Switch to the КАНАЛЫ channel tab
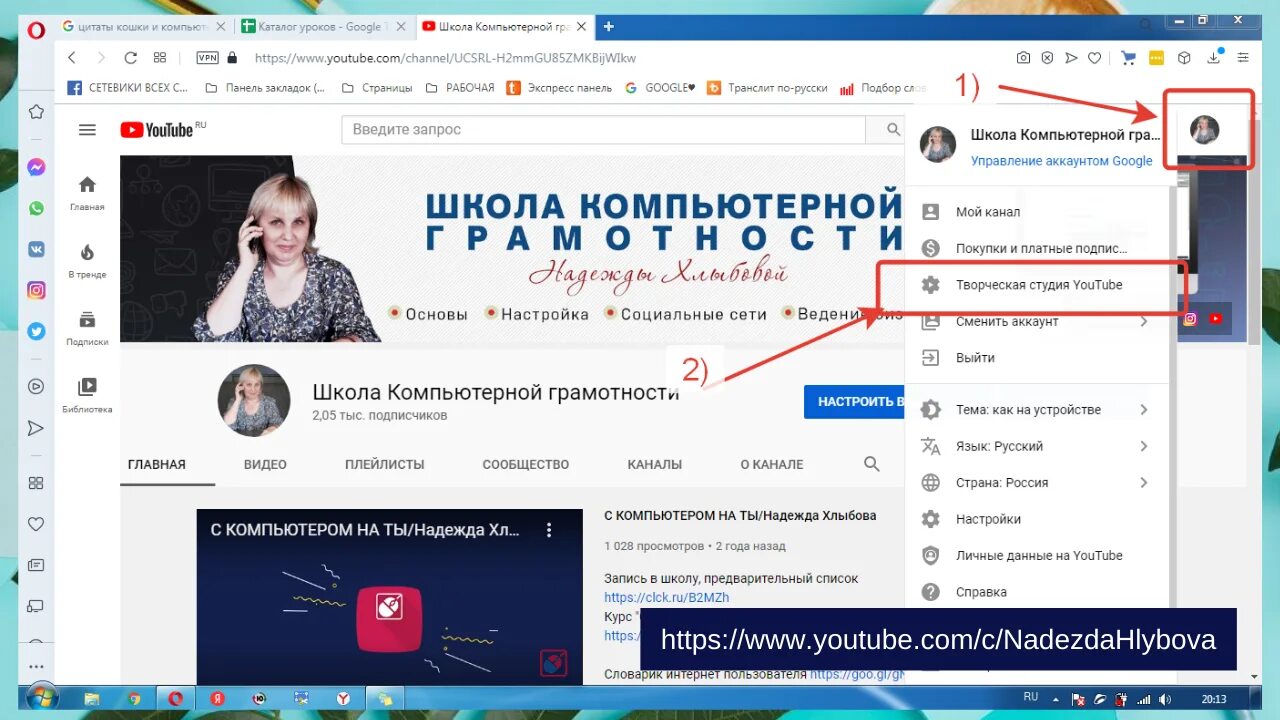Image resolution: width=1280 pixels, height=720 pixels. [x=655, y=464]
